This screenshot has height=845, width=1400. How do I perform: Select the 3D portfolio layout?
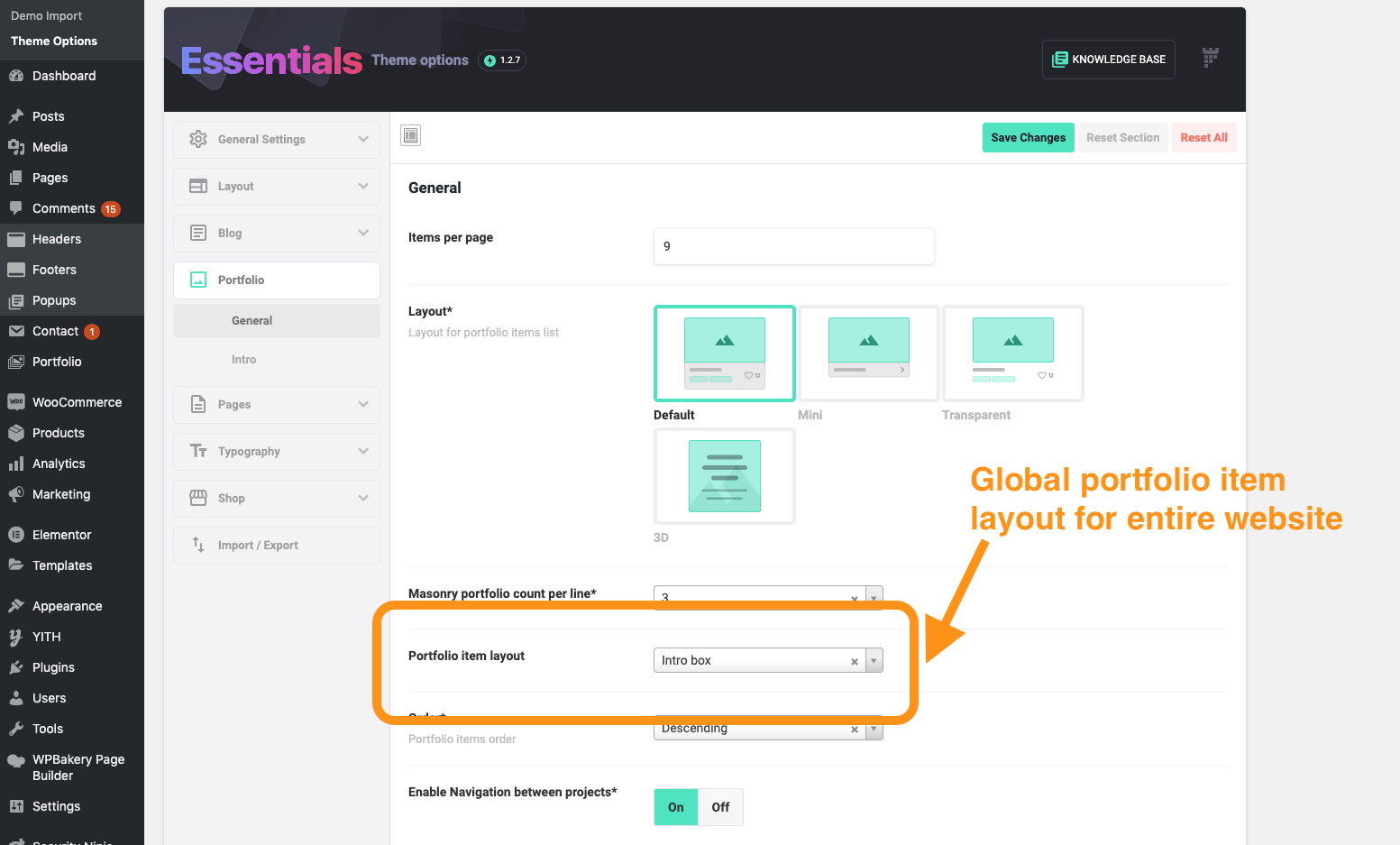(725, 476)
